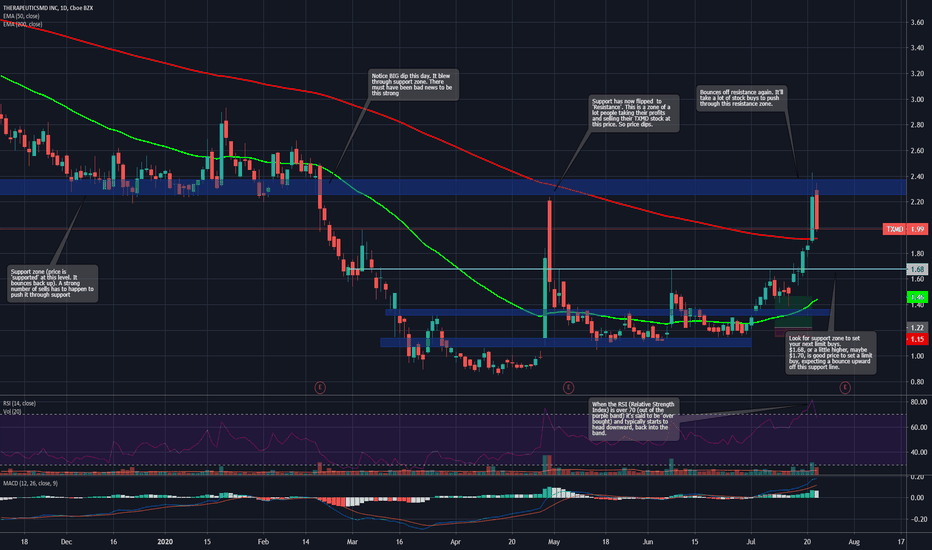The width and height of the screenshot is (932, 550).
Task: Click the 'Jul' date on time axis
Action: click(751, 542)
